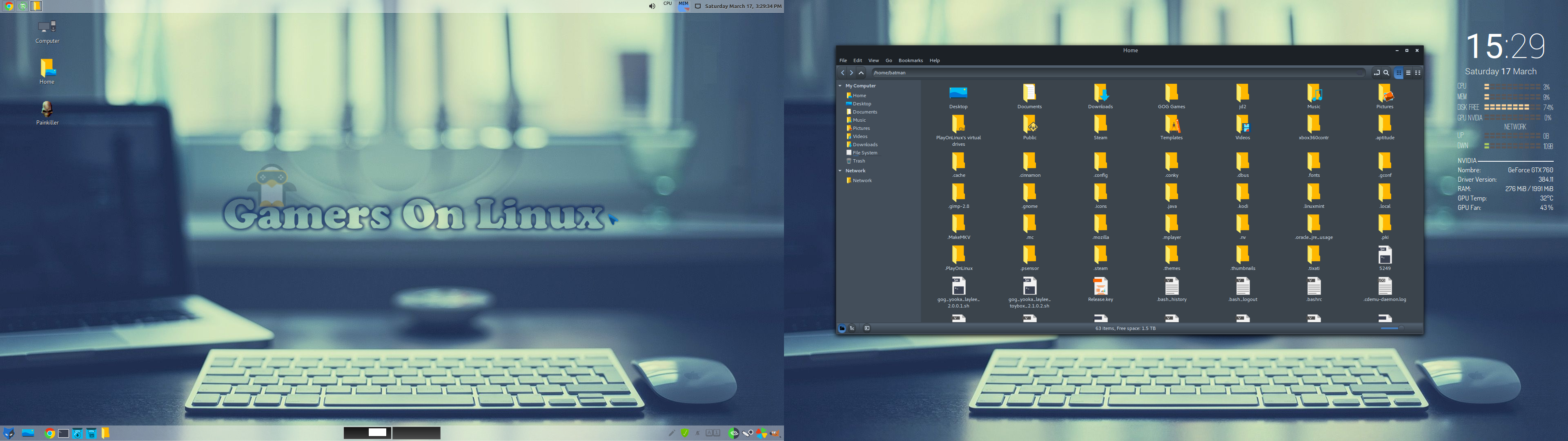Click the volume icon in top panel

coord(652,6)
